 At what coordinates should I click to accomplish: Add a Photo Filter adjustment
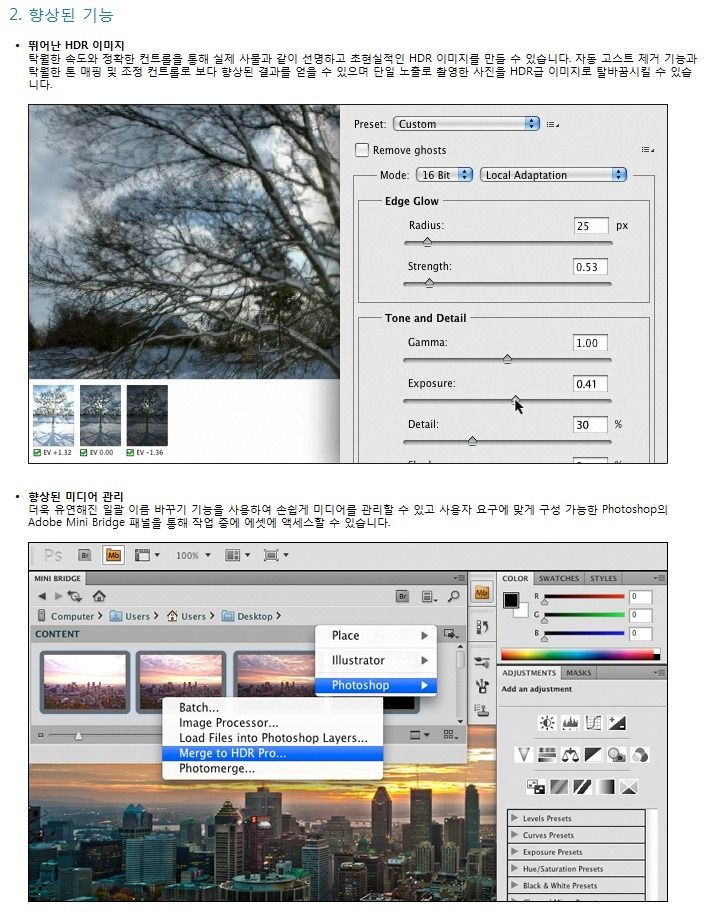(x=616, y=755)
